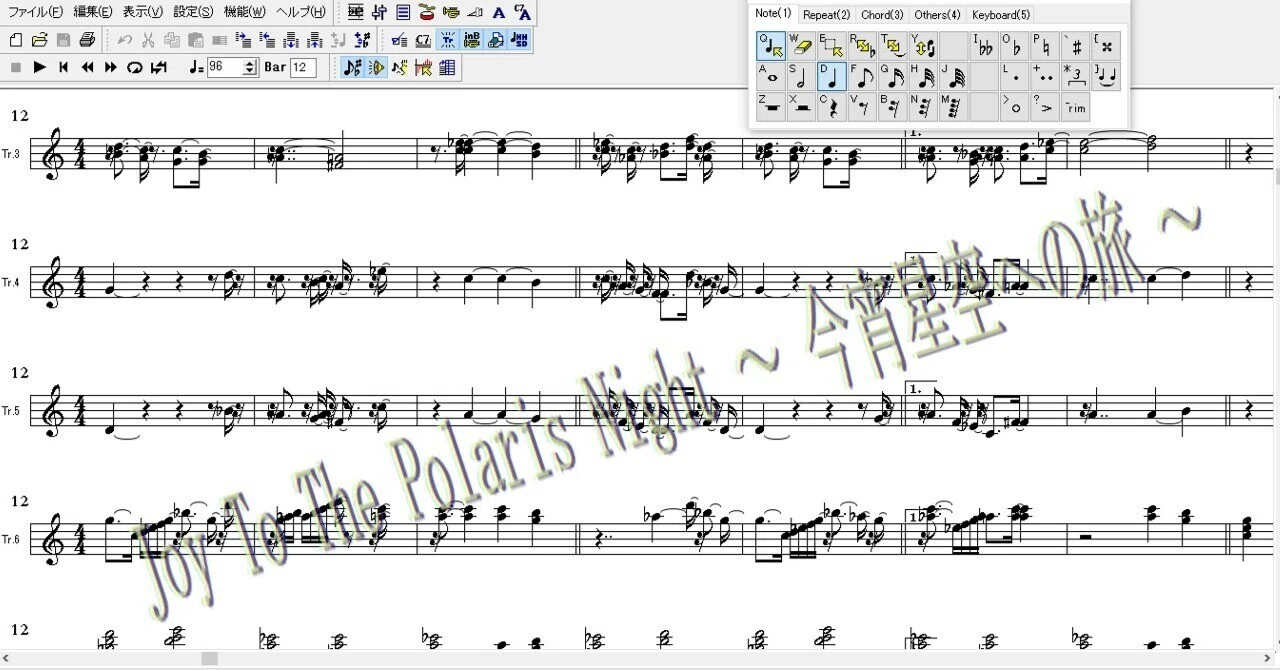
Task: Select the note input cursor tool (Q)
Action: pos(771,46)
